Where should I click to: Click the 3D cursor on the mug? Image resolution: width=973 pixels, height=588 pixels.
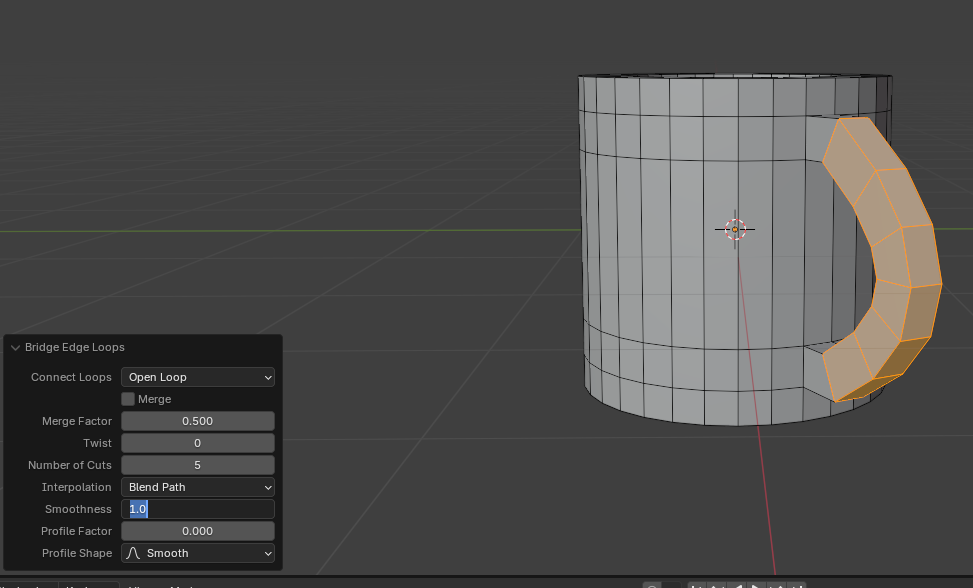(735, 229)
